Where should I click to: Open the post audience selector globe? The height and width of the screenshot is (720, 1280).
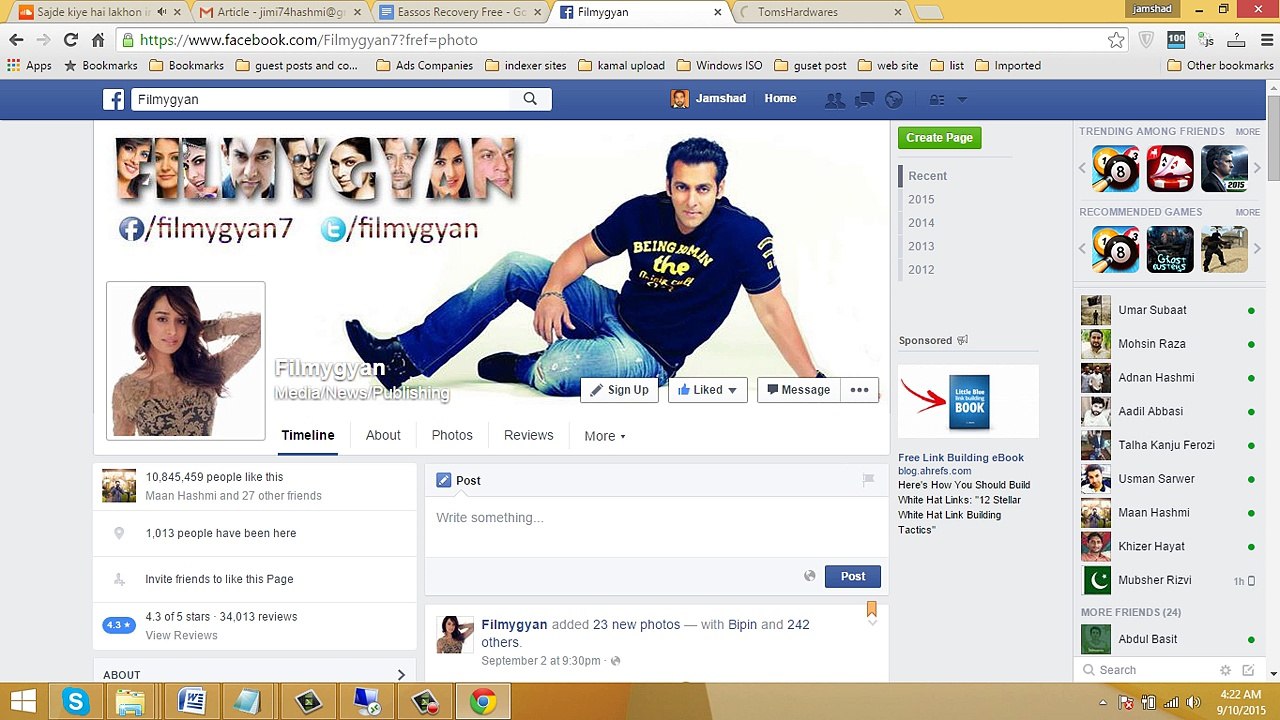[810, 576]
